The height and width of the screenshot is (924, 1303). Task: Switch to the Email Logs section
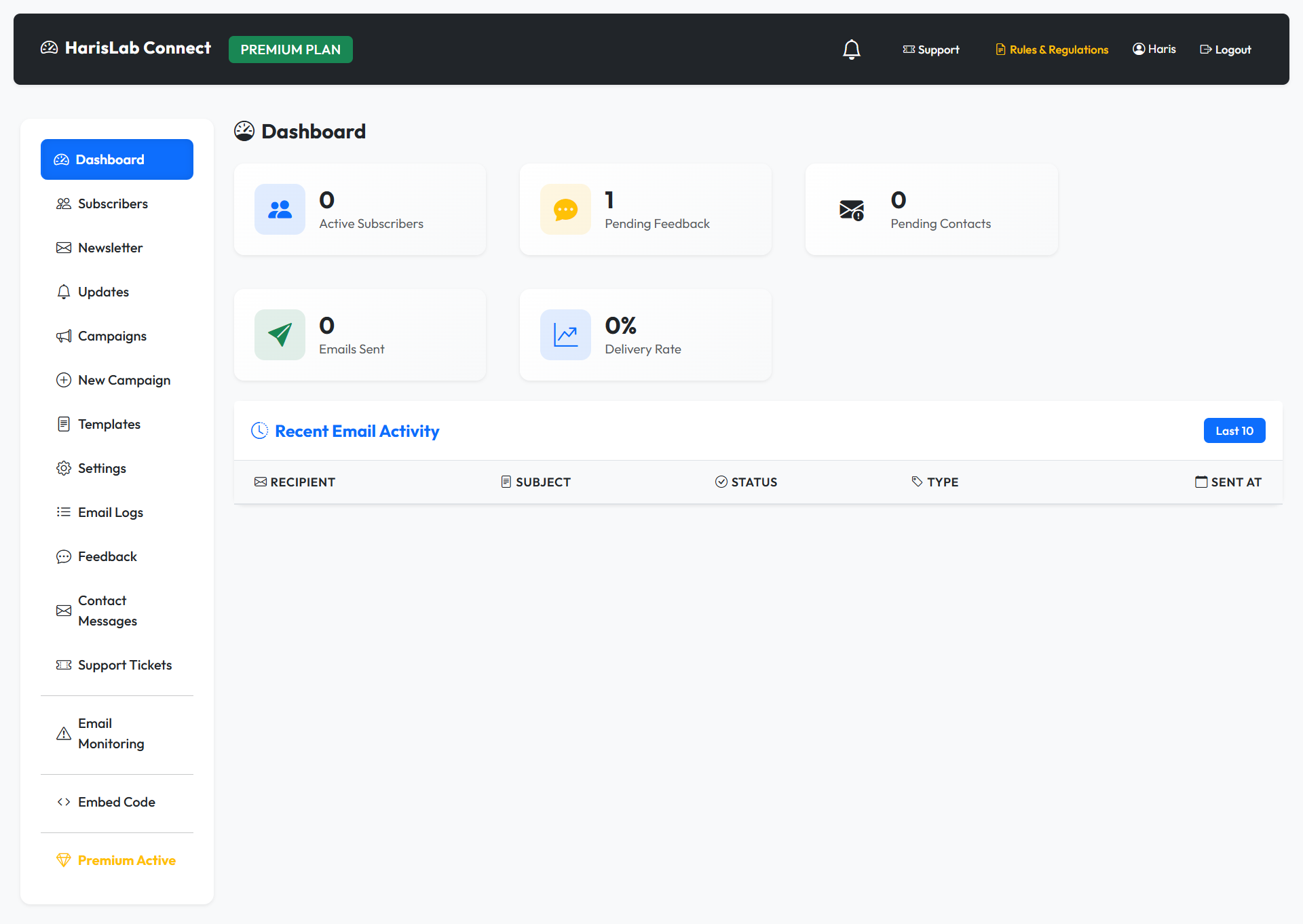pos(110,512)
